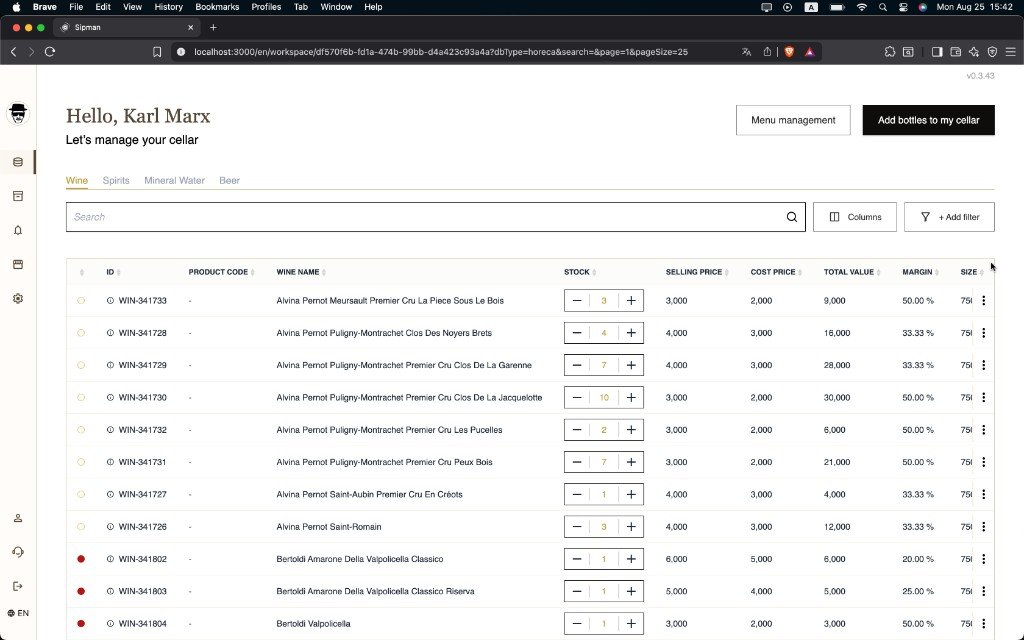Screen dimensions: 1024x640
Task: Sort by Product Code column
Action: 221,272
